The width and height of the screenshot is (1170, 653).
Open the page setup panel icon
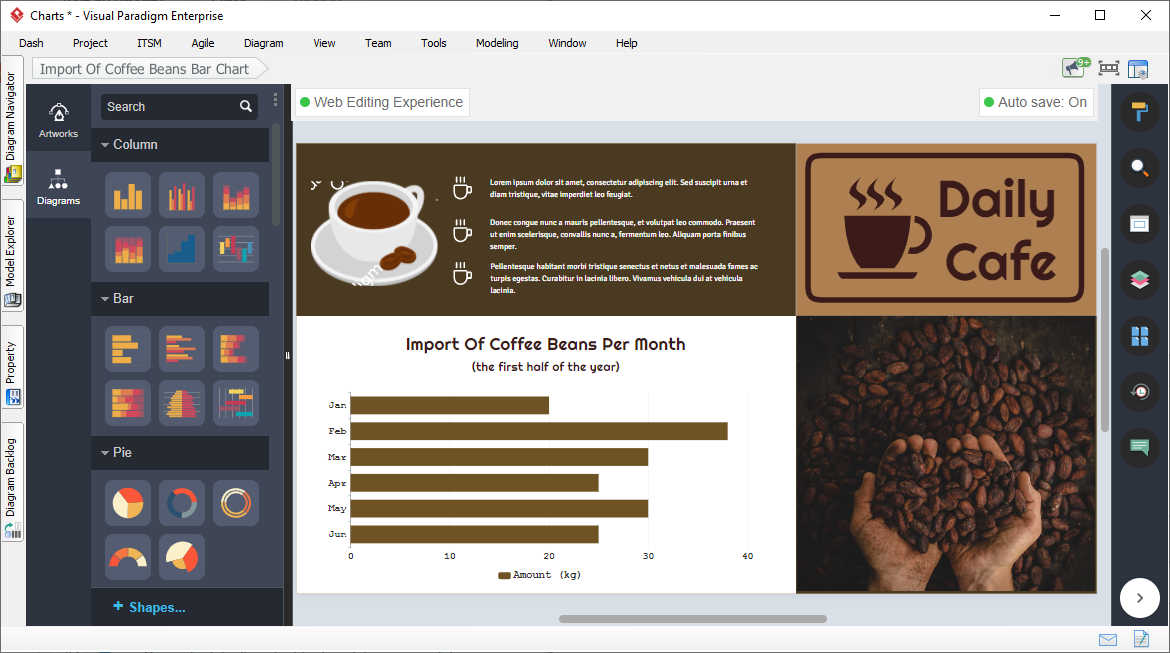[x=1139, y=224]
